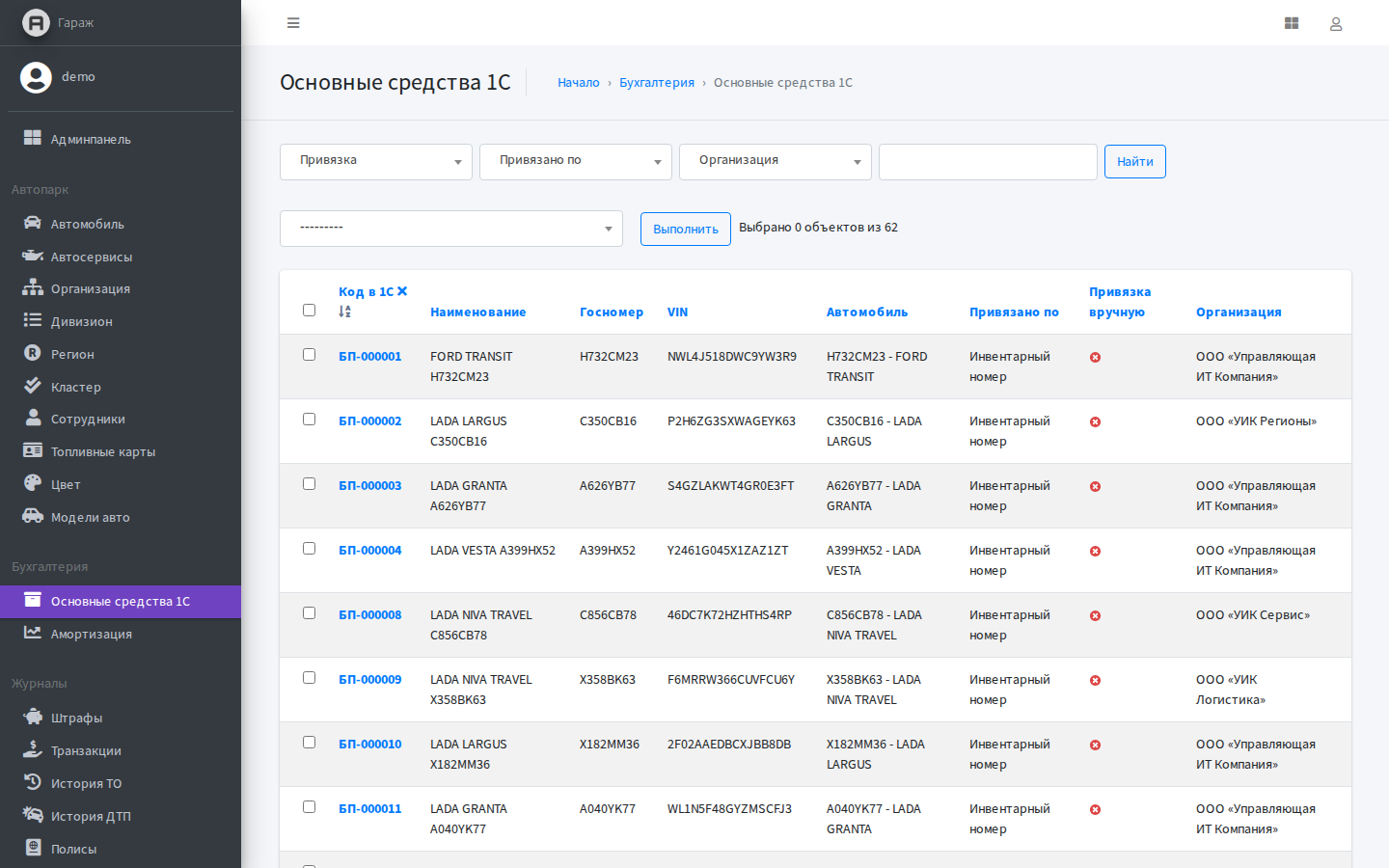Open Автомобиль in the sidebar
This screenshot has height=868, width=1389.
(x=121, y=224)
